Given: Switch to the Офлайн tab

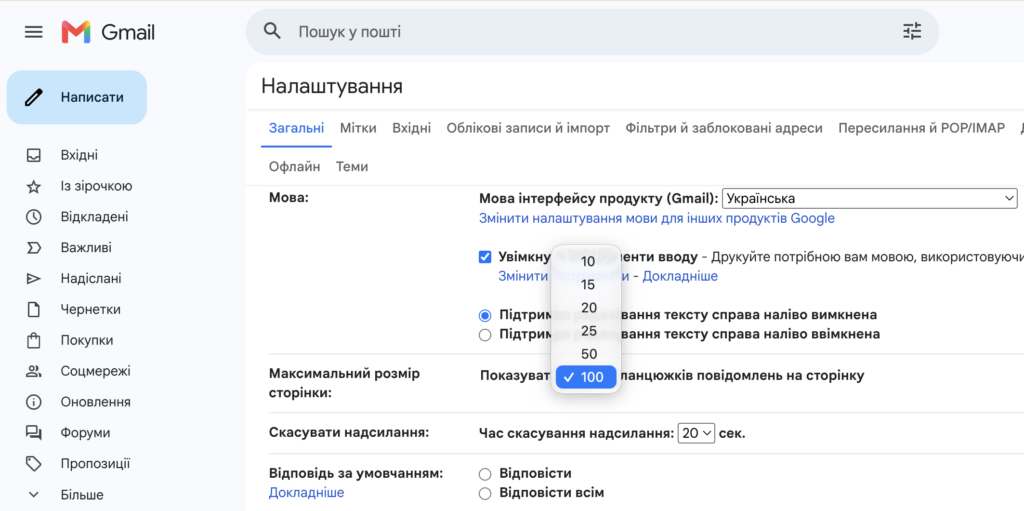Looking at the screenshot, I should click(x=295, y=167).
